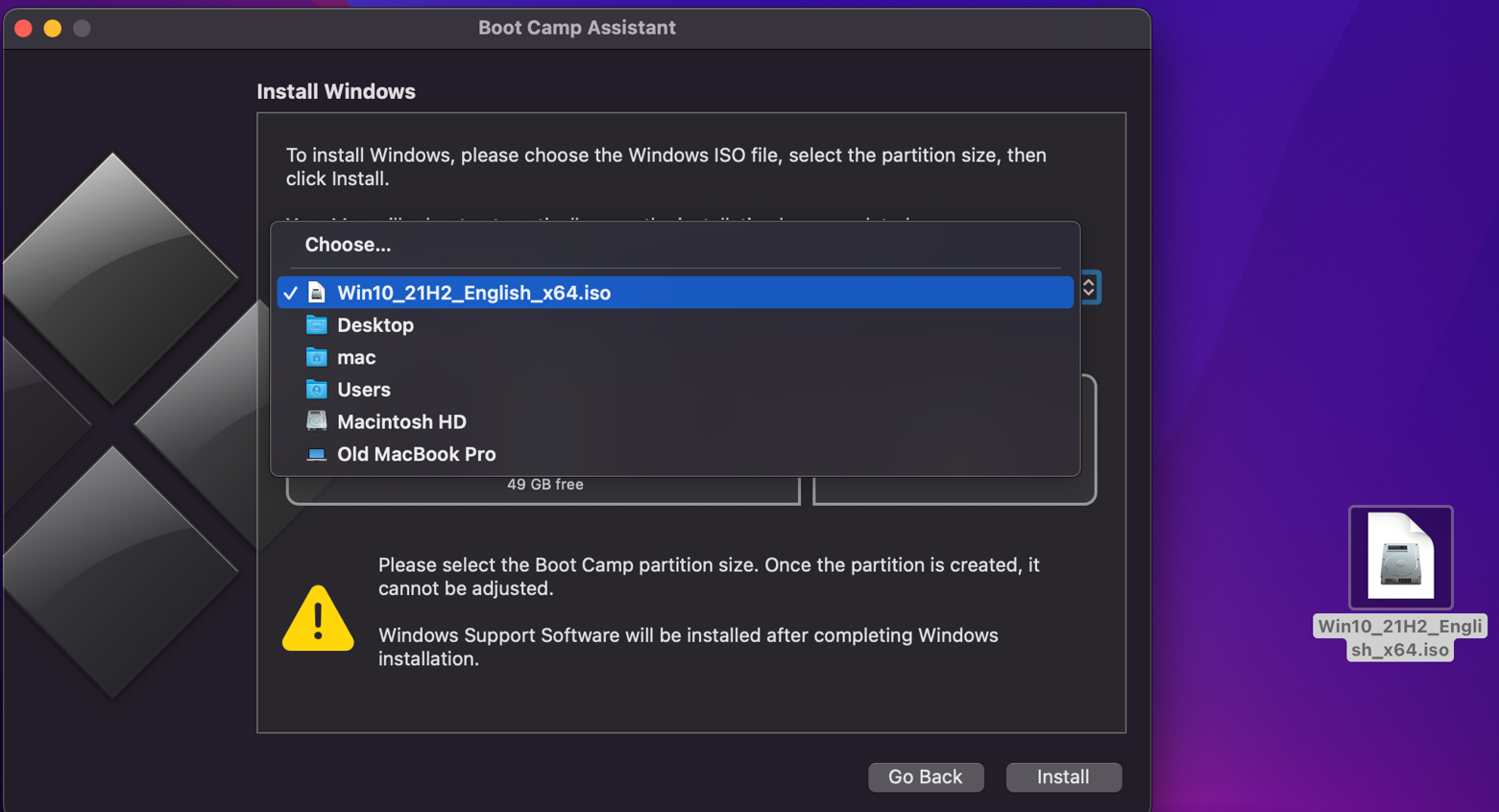Click the Desktop folder icon
Screen dimensions: 1499x812
pyautogui.click(x=316, y=325)
